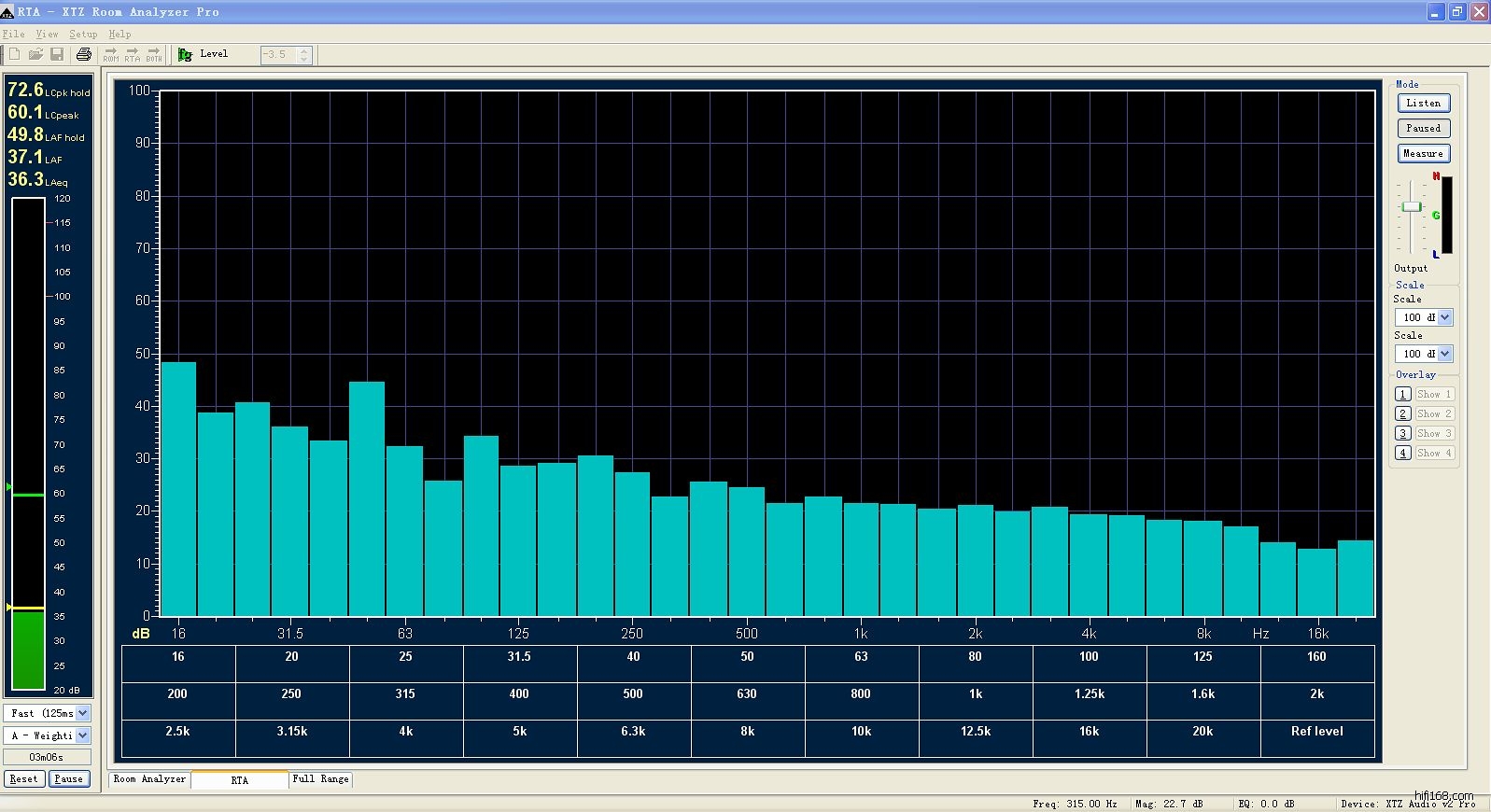Open the Setup menu
Screen dimensions: 1491x812
[83, 34]
